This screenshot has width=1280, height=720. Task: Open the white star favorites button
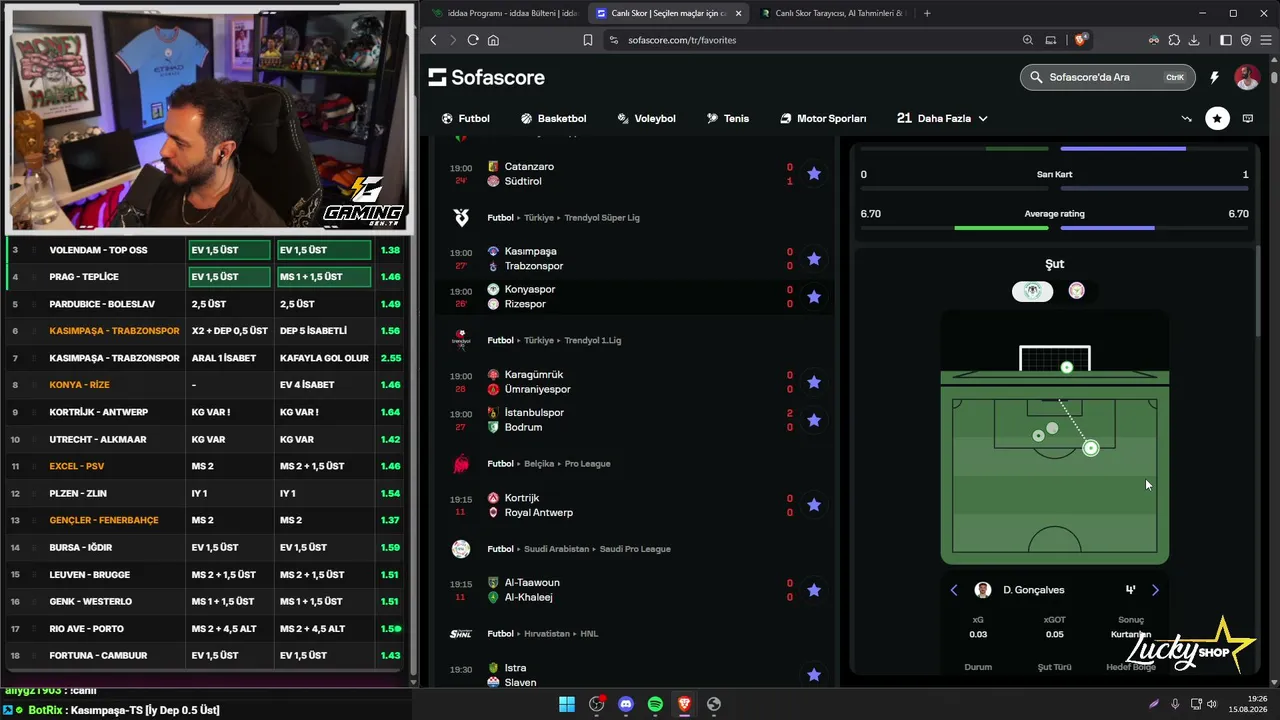click(1217, 118)
